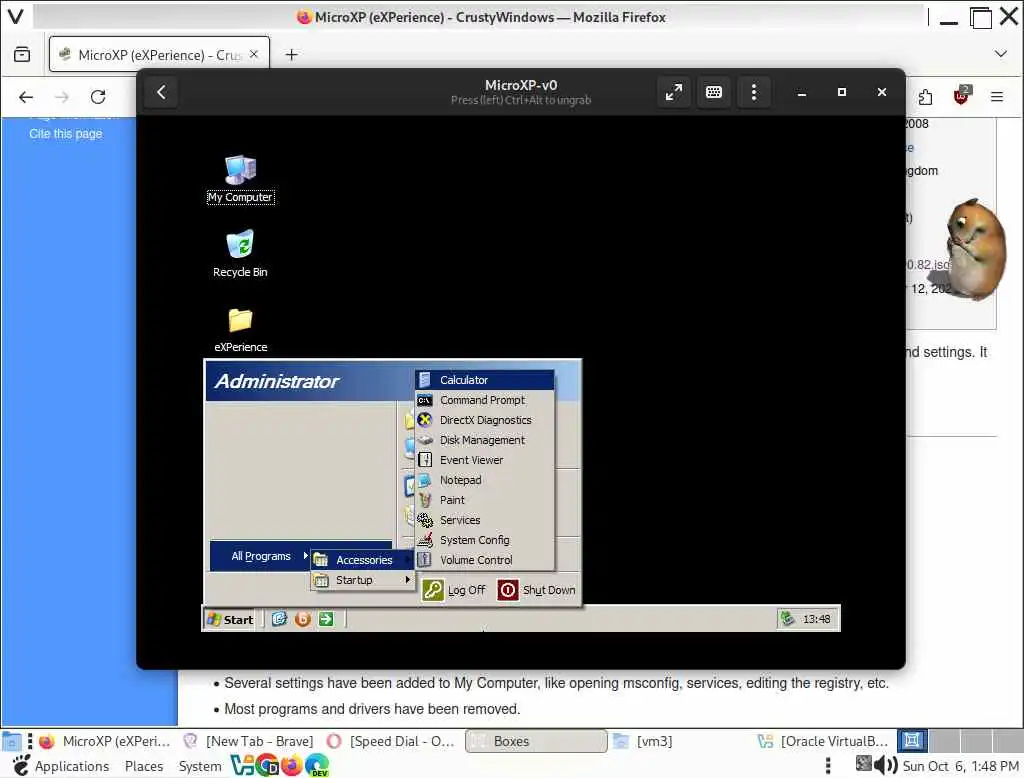Open Notepad from Accessories submenu
The height and width of the screenshot is (778, 1024).
pos(485,480)
